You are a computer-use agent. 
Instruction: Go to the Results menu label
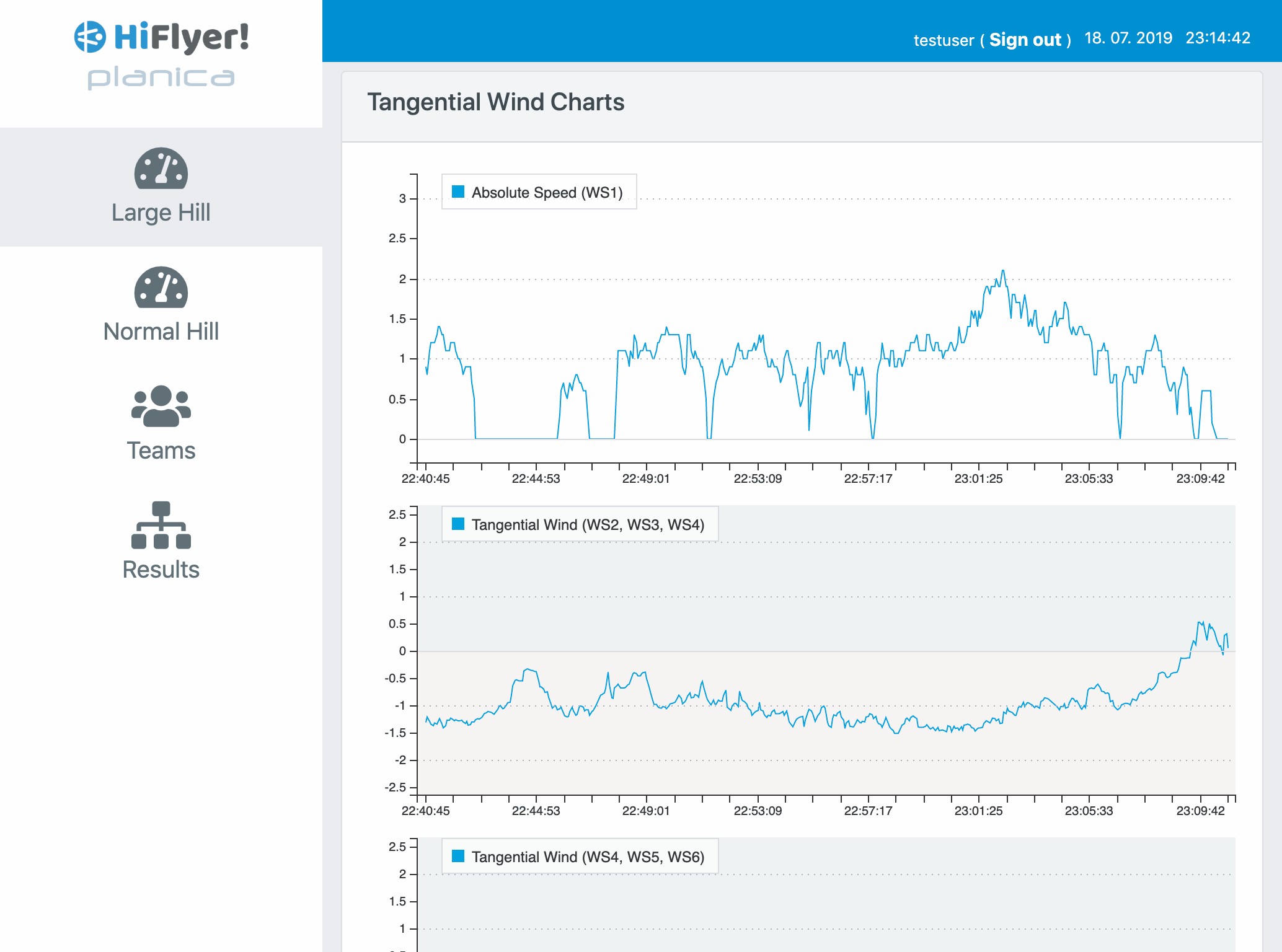(x=161, y=570)
